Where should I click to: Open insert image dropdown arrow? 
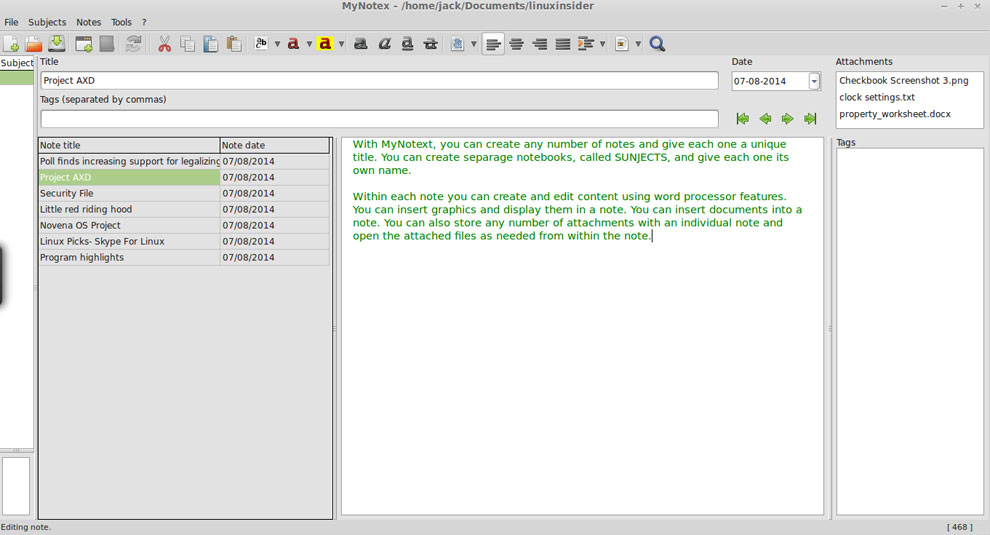pyautogui.click(x=638, y=44)
